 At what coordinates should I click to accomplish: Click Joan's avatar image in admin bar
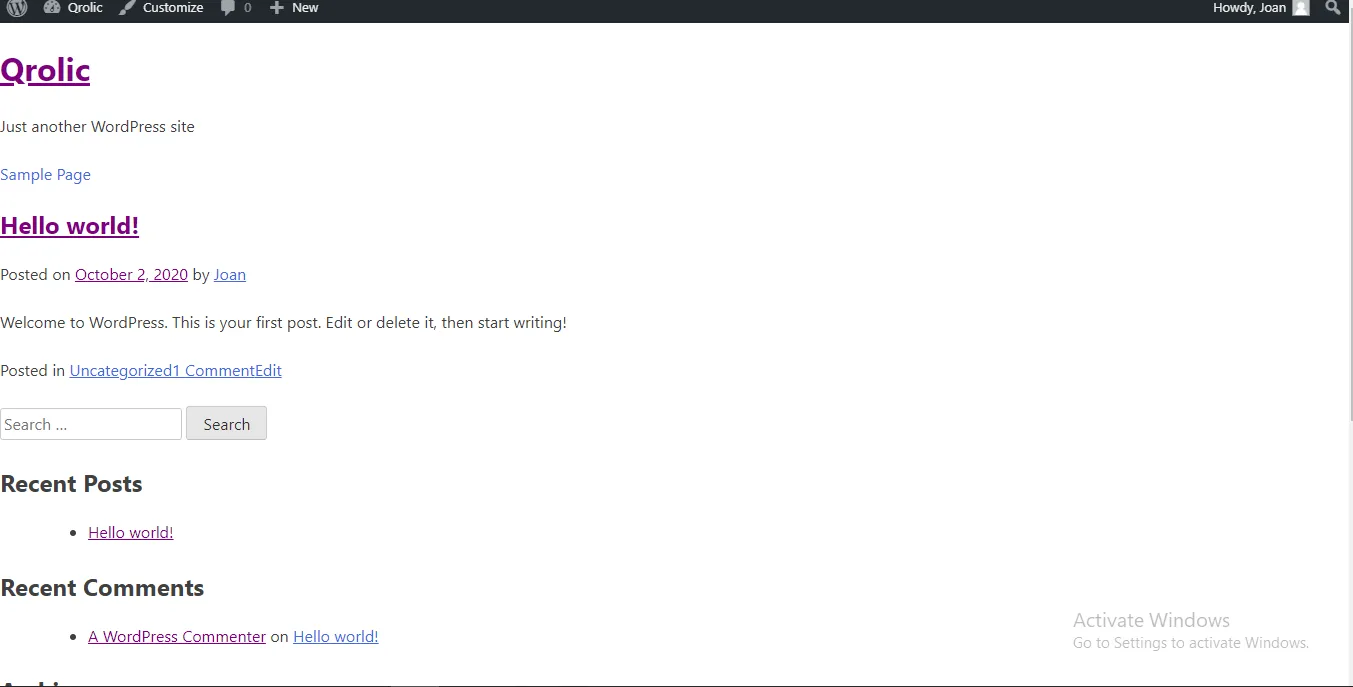1301,9
